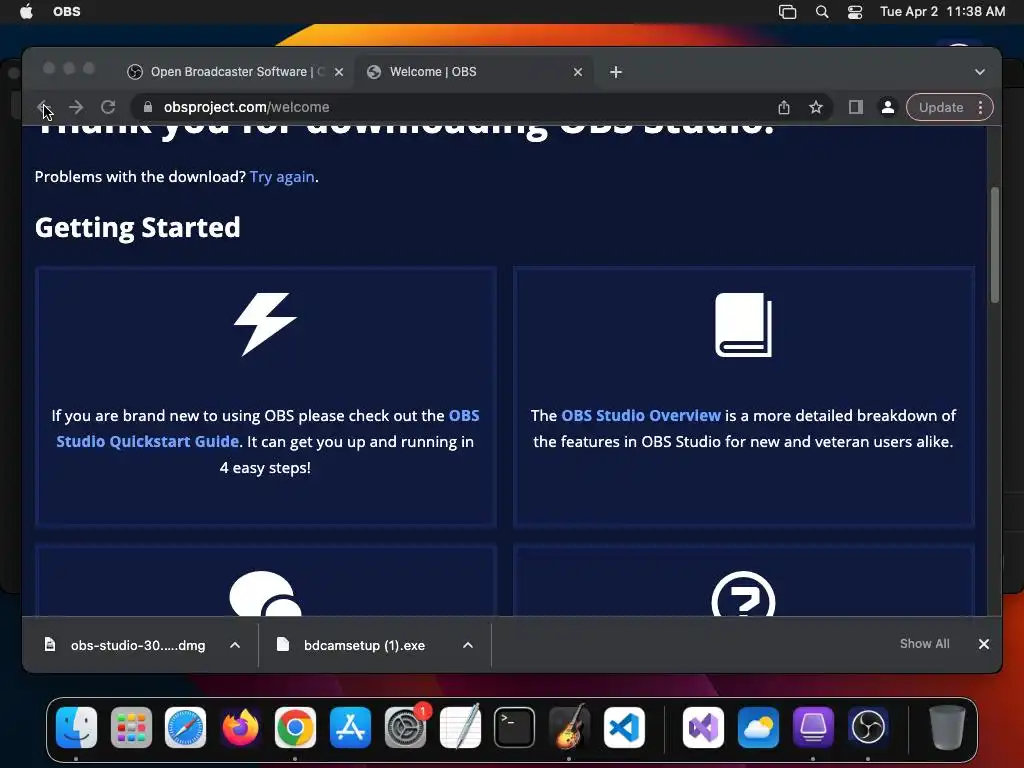Open a new browser tab
Image resolution: width=1024 pixels, height=768 pixels.
pyautogui.click(x=616, y=72)
